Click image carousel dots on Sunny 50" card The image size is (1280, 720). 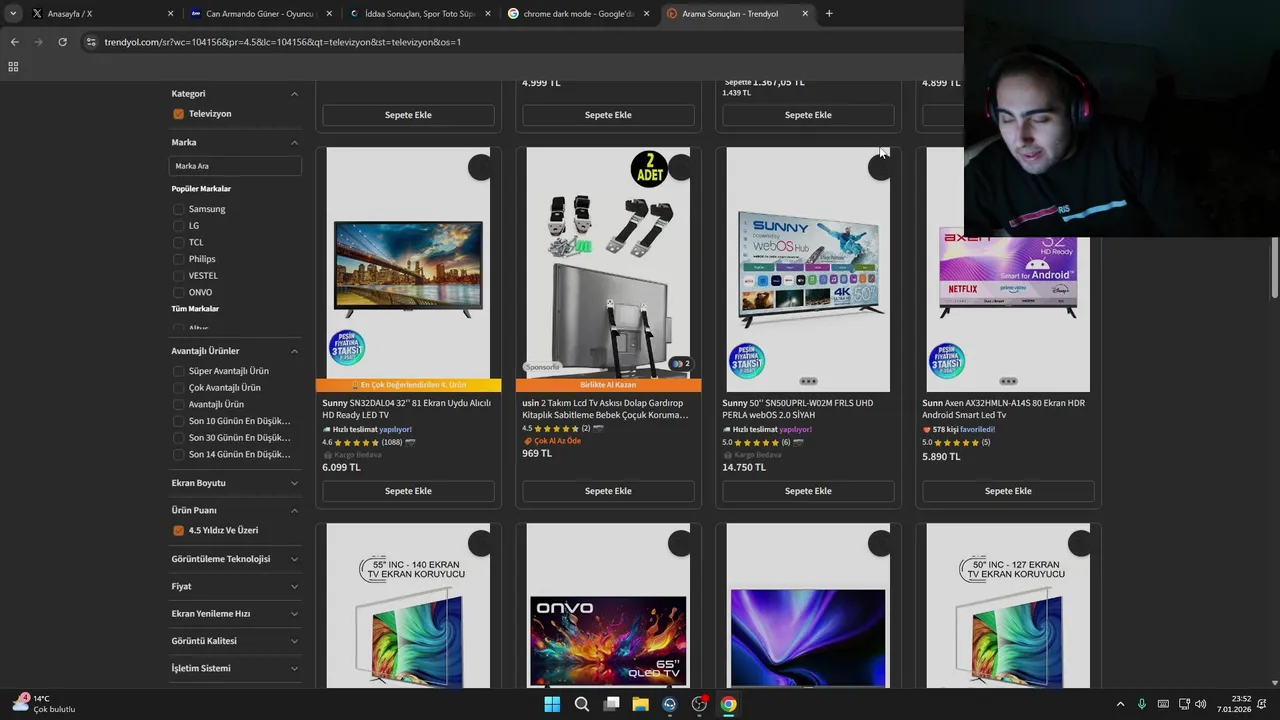tap(808, 381)
